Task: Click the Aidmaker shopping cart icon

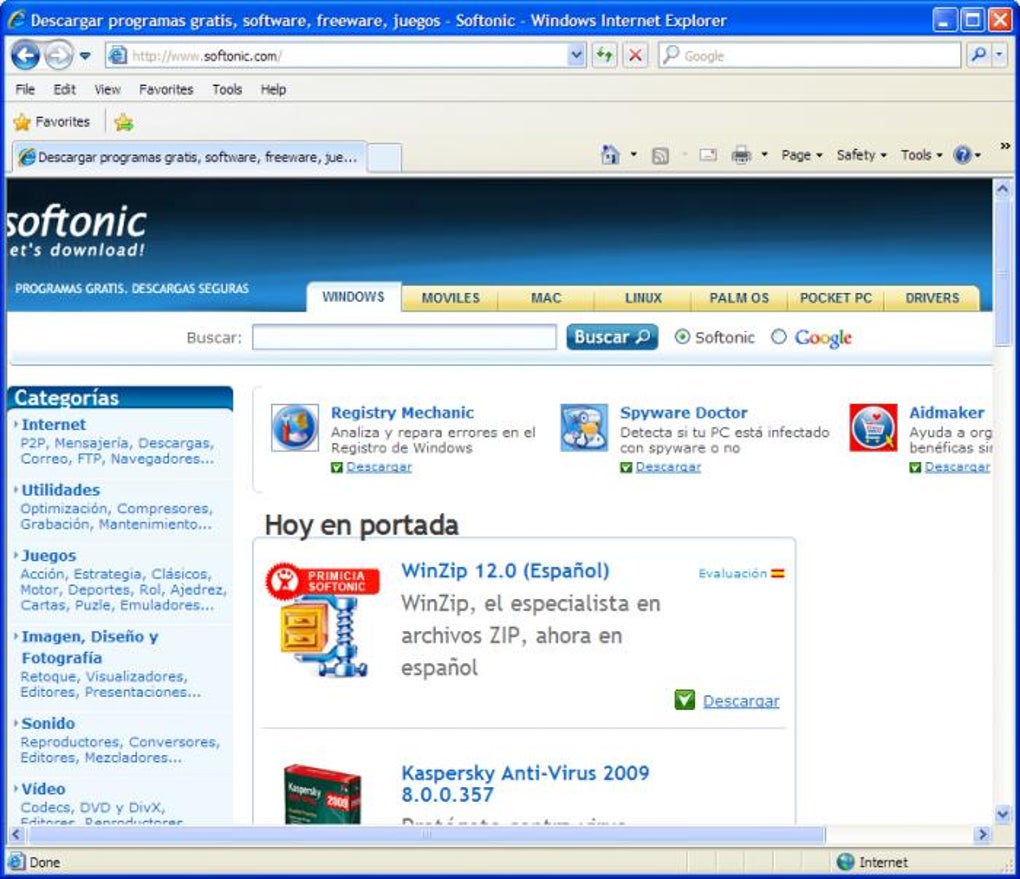Action: (x=873, y=427)
